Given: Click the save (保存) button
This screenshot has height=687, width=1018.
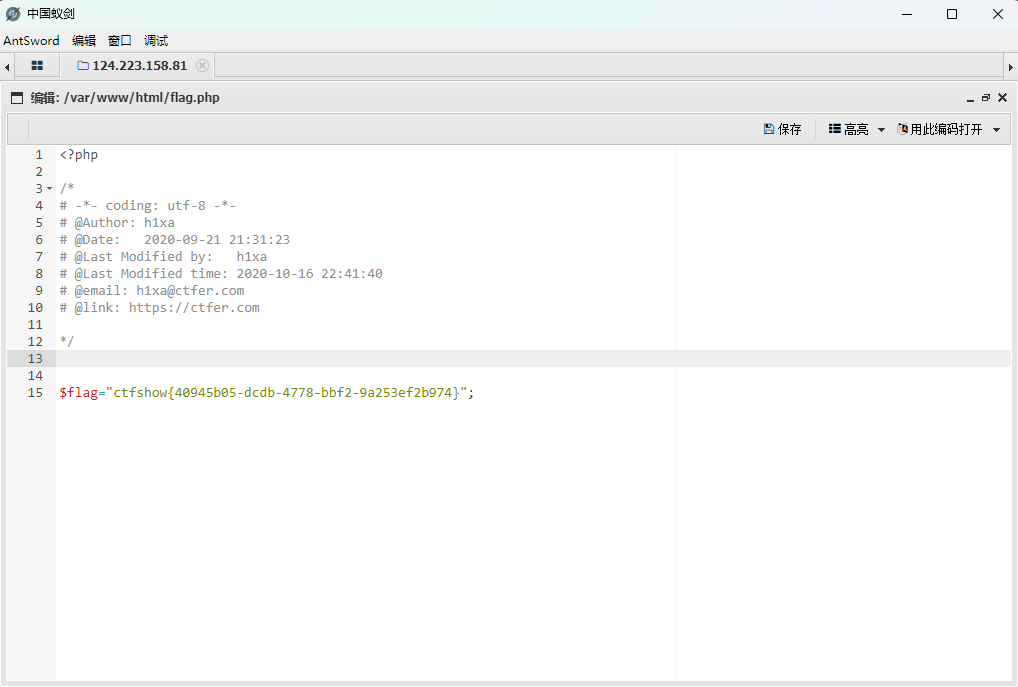Looking at the screenshot, I should click(782, 130).
